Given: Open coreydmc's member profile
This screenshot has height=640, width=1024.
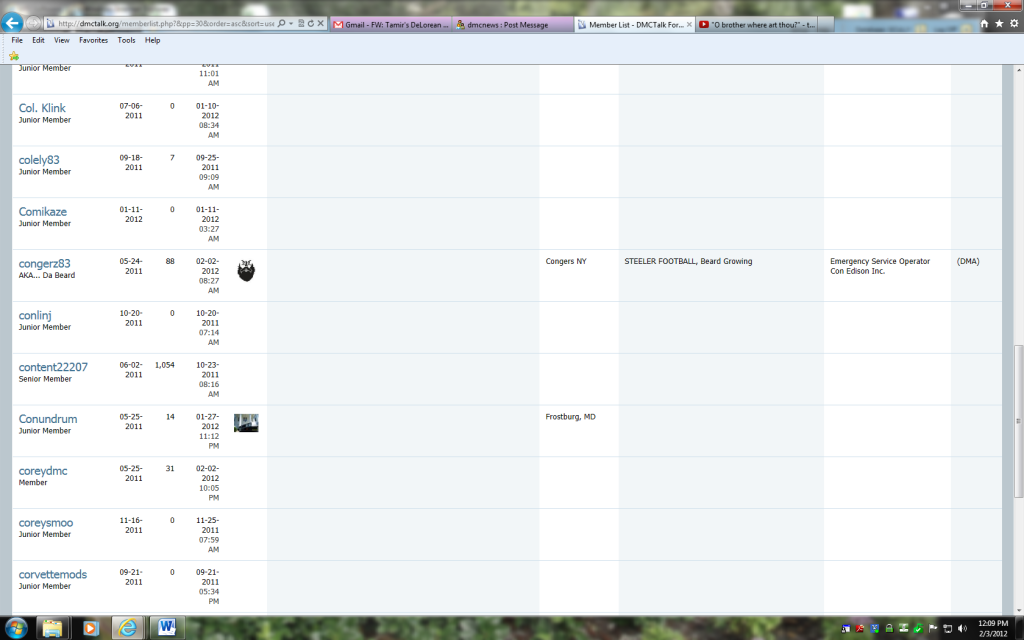Looking at the screenshot, I should click(x=42, y=471).
